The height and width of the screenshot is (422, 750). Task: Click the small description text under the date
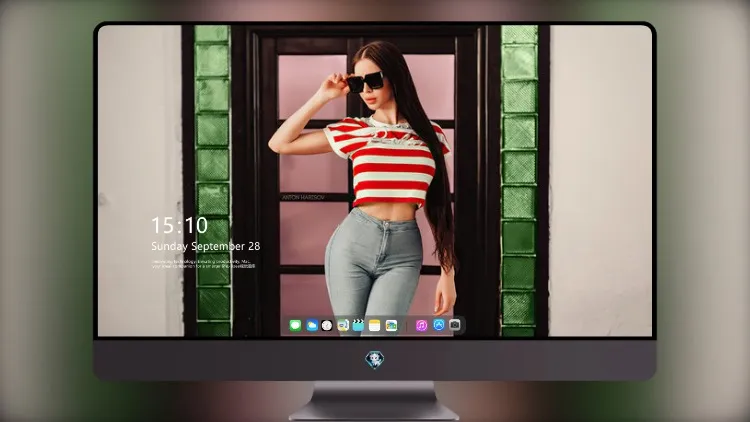coord(204,264)
